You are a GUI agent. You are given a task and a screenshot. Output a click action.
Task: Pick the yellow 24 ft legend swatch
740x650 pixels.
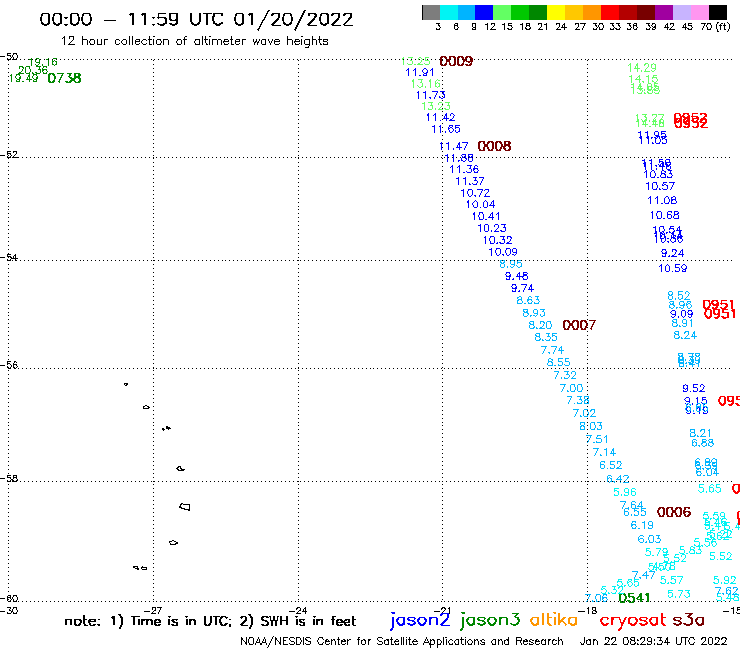556,12
